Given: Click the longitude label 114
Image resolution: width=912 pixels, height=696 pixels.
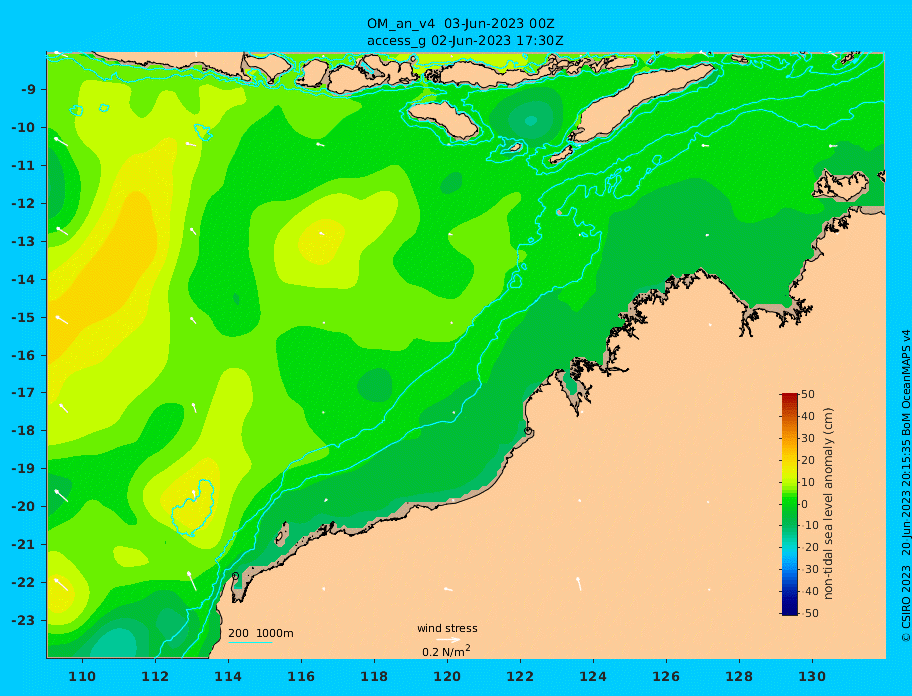Looking at the screenshot, I should 228,676.
